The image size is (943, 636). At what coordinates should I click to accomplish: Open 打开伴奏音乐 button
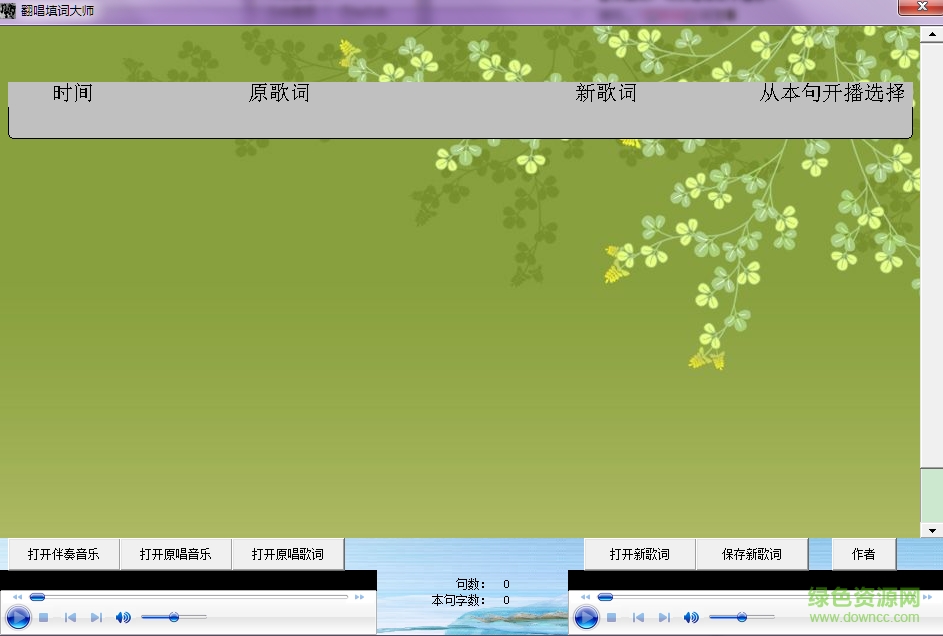coord(64,554)
